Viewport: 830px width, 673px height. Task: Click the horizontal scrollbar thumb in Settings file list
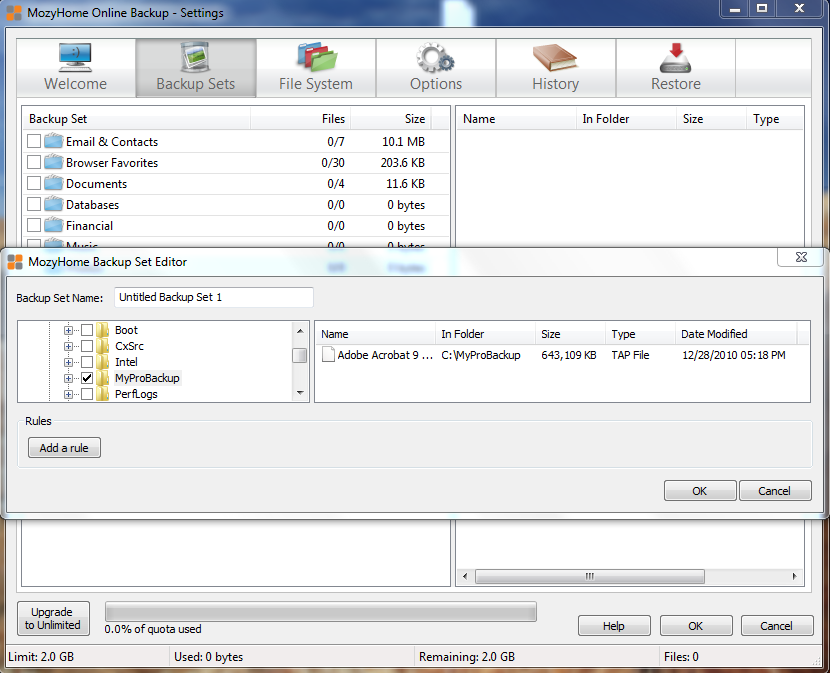click(x=590, y=576)
